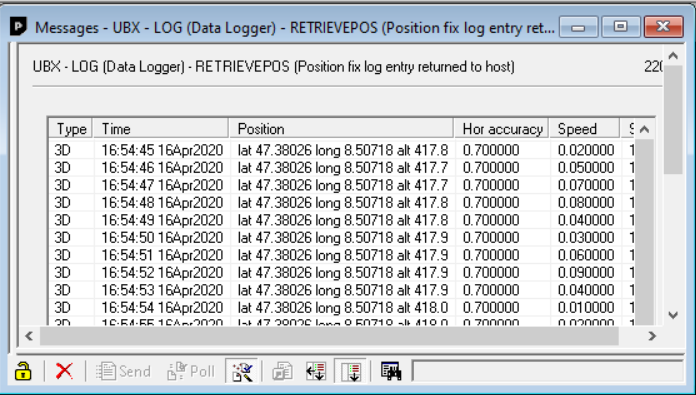Minimize the Messages window
Screen dimensions: 696x395
578,27
